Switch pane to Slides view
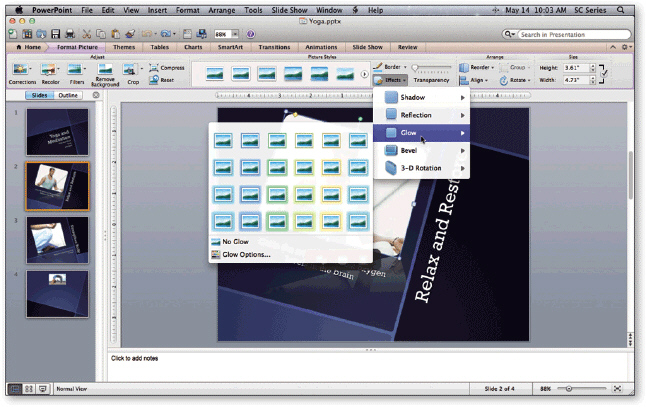The width and height of the screenshot is (646, 407). click(40, 95)
